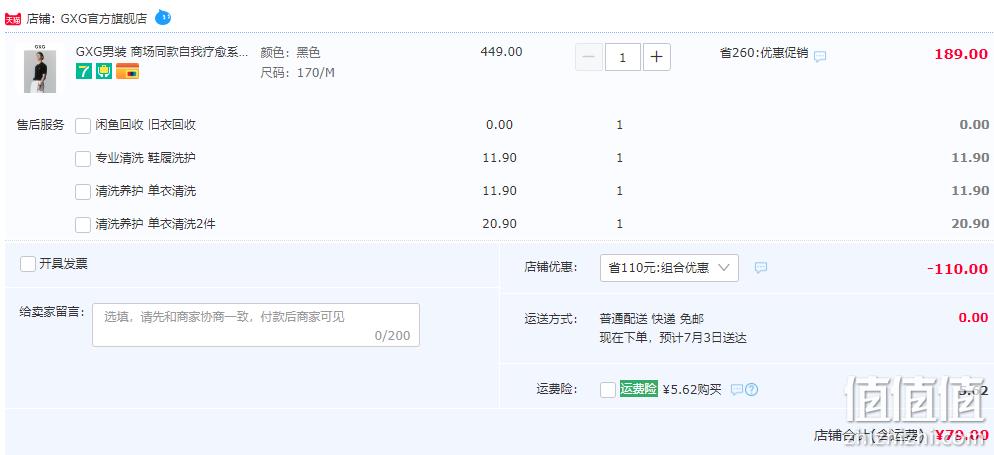994x455 pixels.
Task: Check the 专业清洗 鞋履洗护 checkbox
Action: point(83,158)
